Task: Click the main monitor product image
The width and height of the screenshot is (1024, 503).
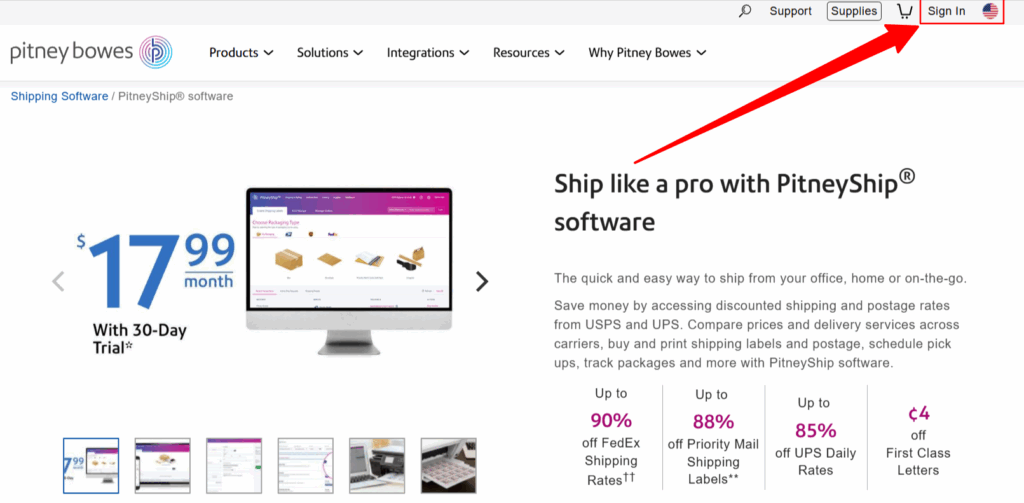Action: [x=349, y=271]
